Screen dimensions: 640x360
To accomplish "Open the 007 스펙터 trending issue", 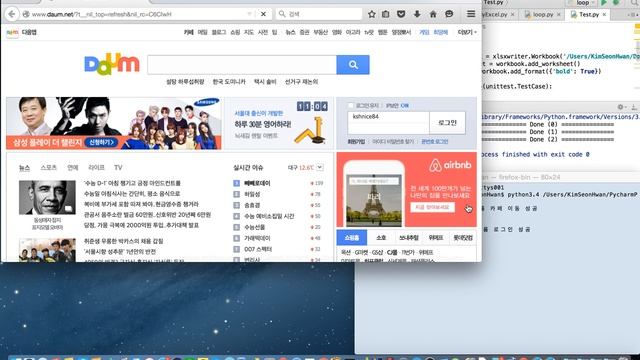I will pyautogui.click(x=258, y=249).
